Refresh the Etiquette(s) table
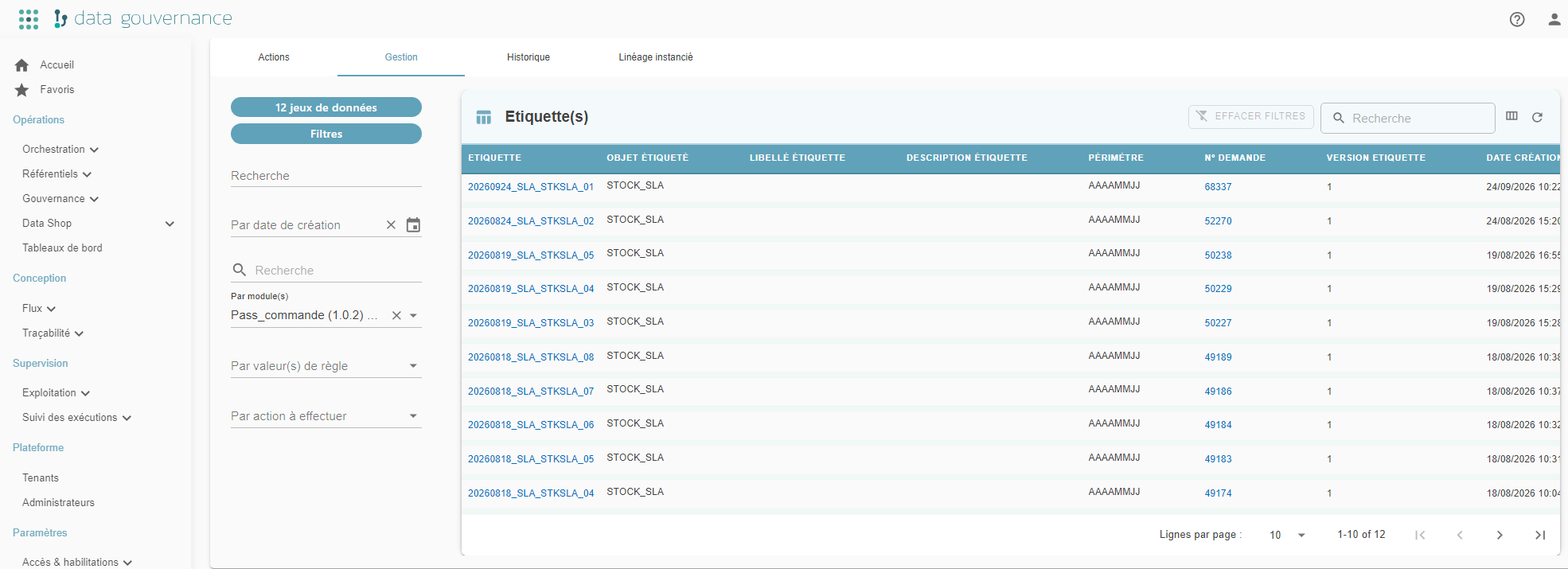 (1537, 117)
